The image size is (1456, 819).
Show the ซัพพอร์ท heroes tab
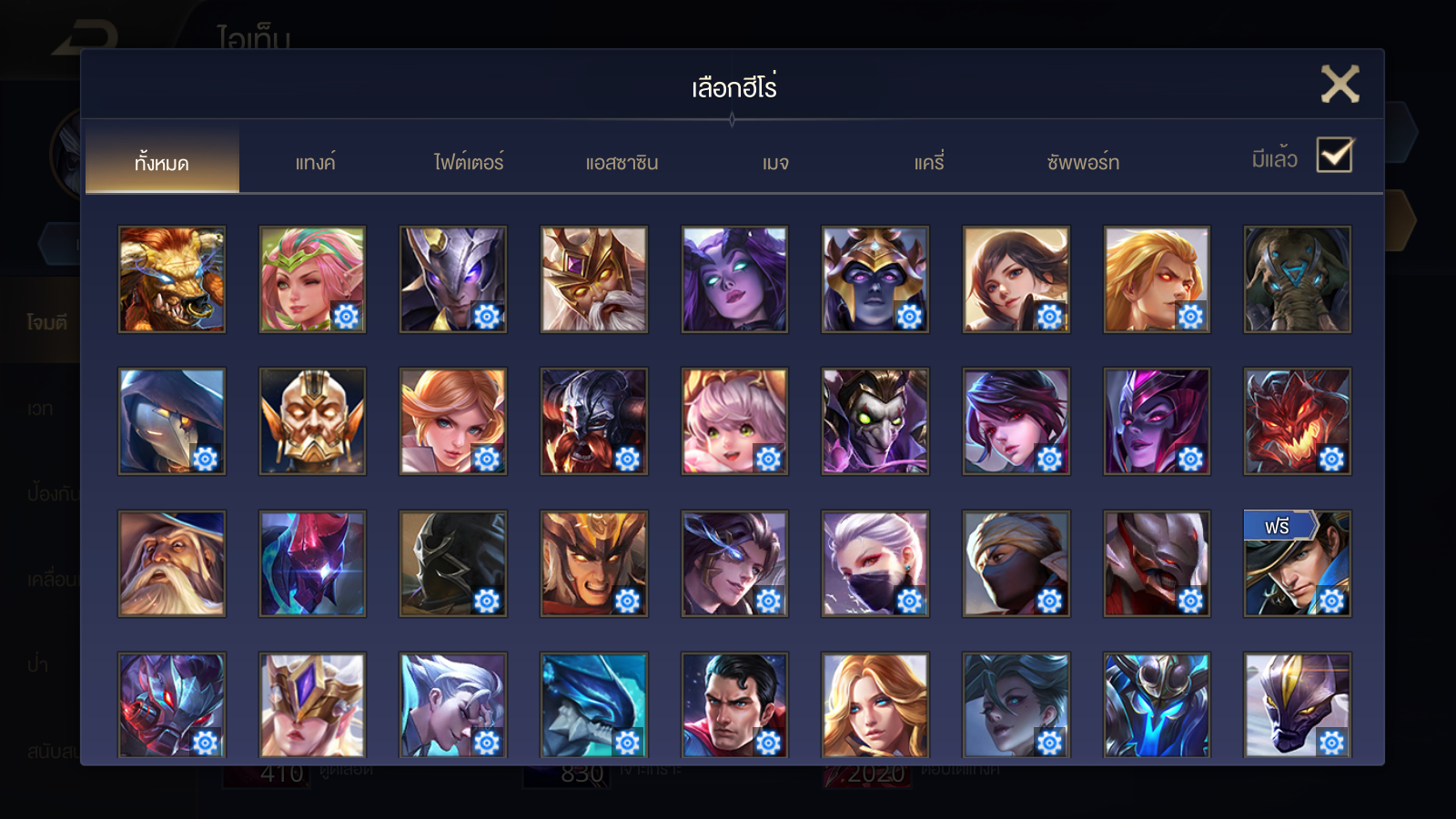[1083, 162]
